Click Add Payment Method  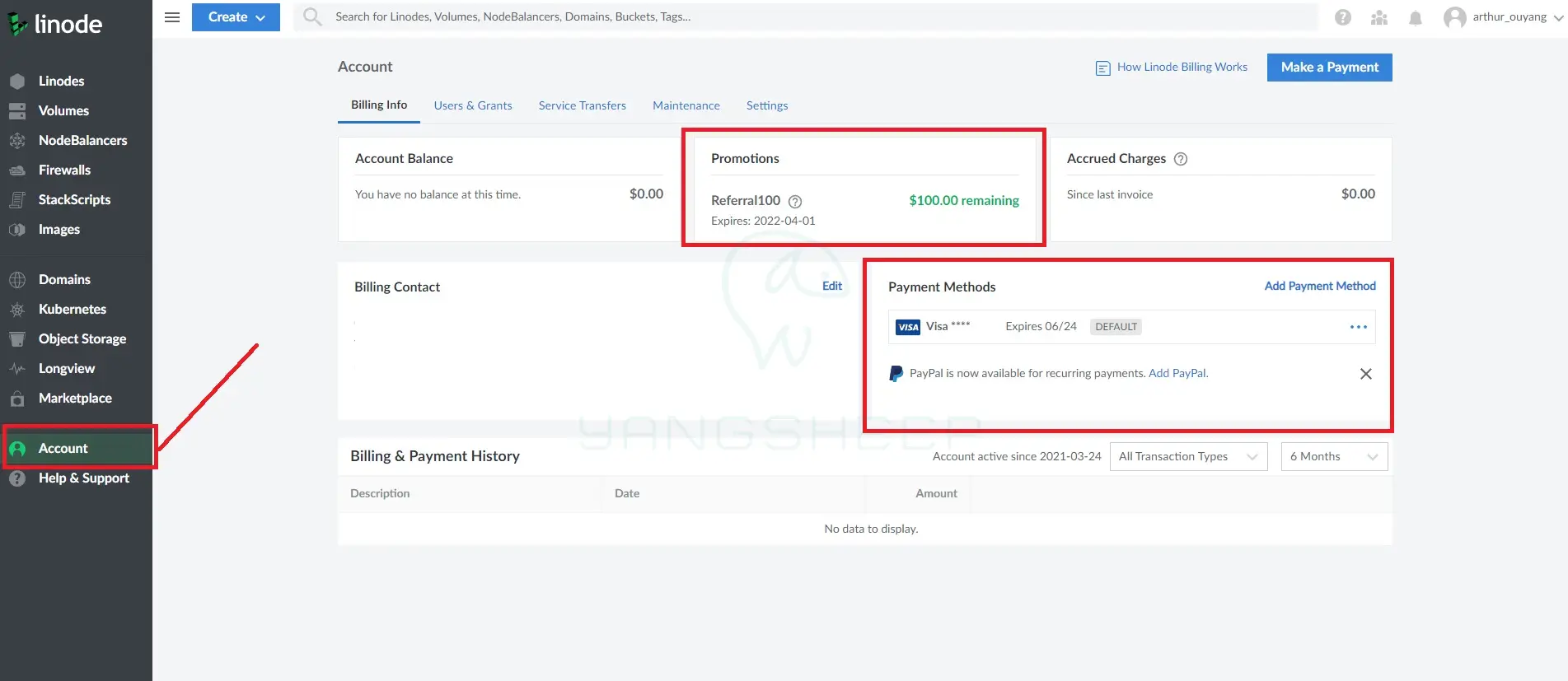tap(1320, 286)
